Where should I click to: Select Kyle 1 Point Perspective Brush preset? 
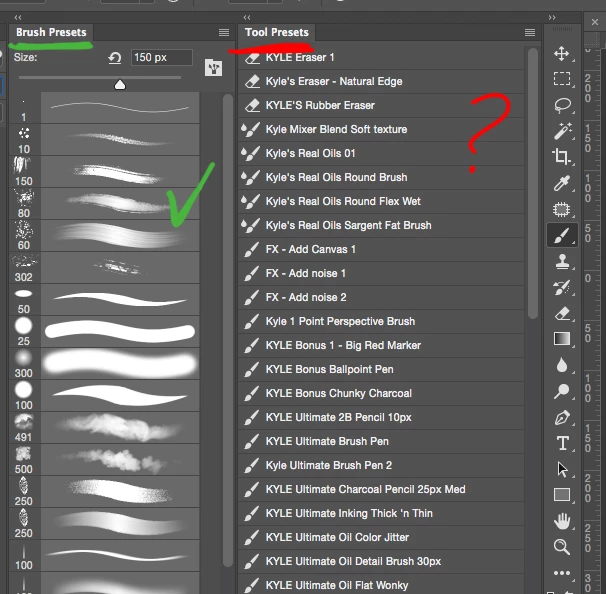[x=381, y=321]
